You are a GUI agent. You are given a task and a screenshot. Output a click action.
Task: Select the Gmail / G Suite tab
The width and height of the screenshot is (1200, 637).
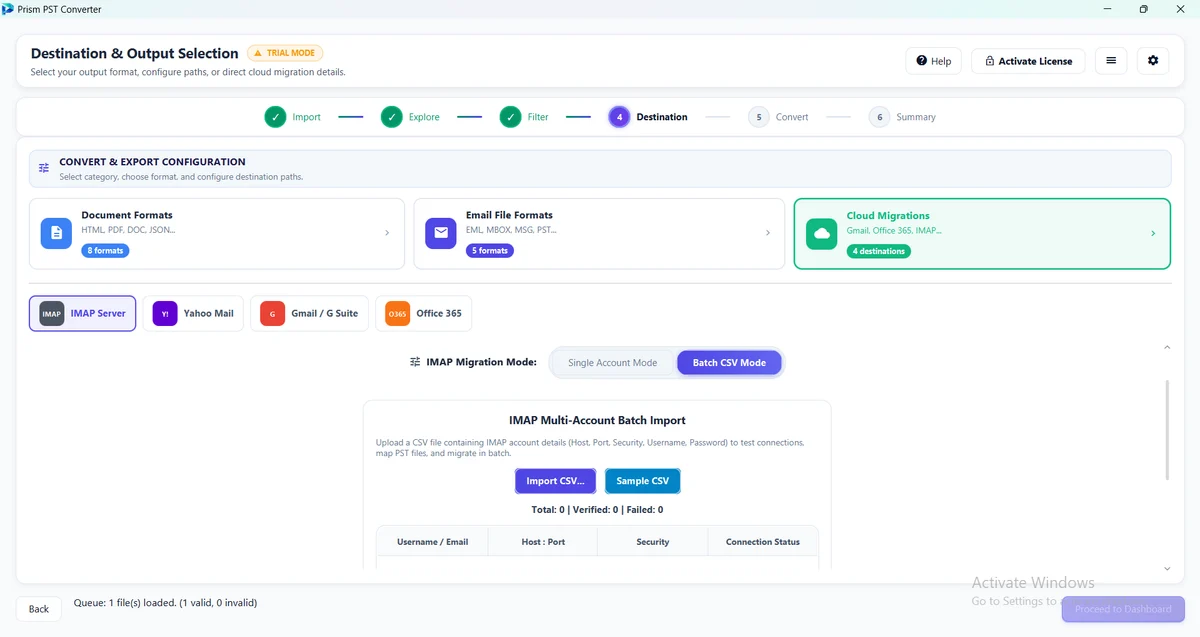click(310, 313)
